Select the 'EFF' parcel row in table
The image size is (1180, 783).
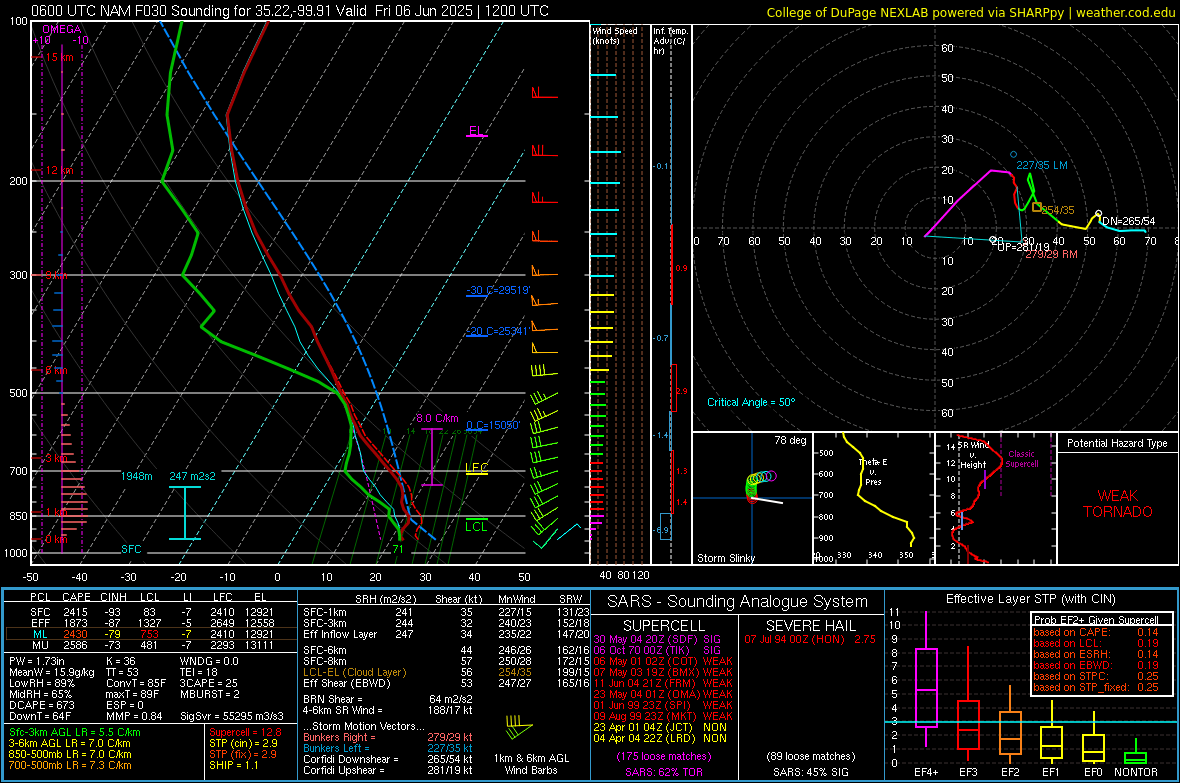[151, 623]
